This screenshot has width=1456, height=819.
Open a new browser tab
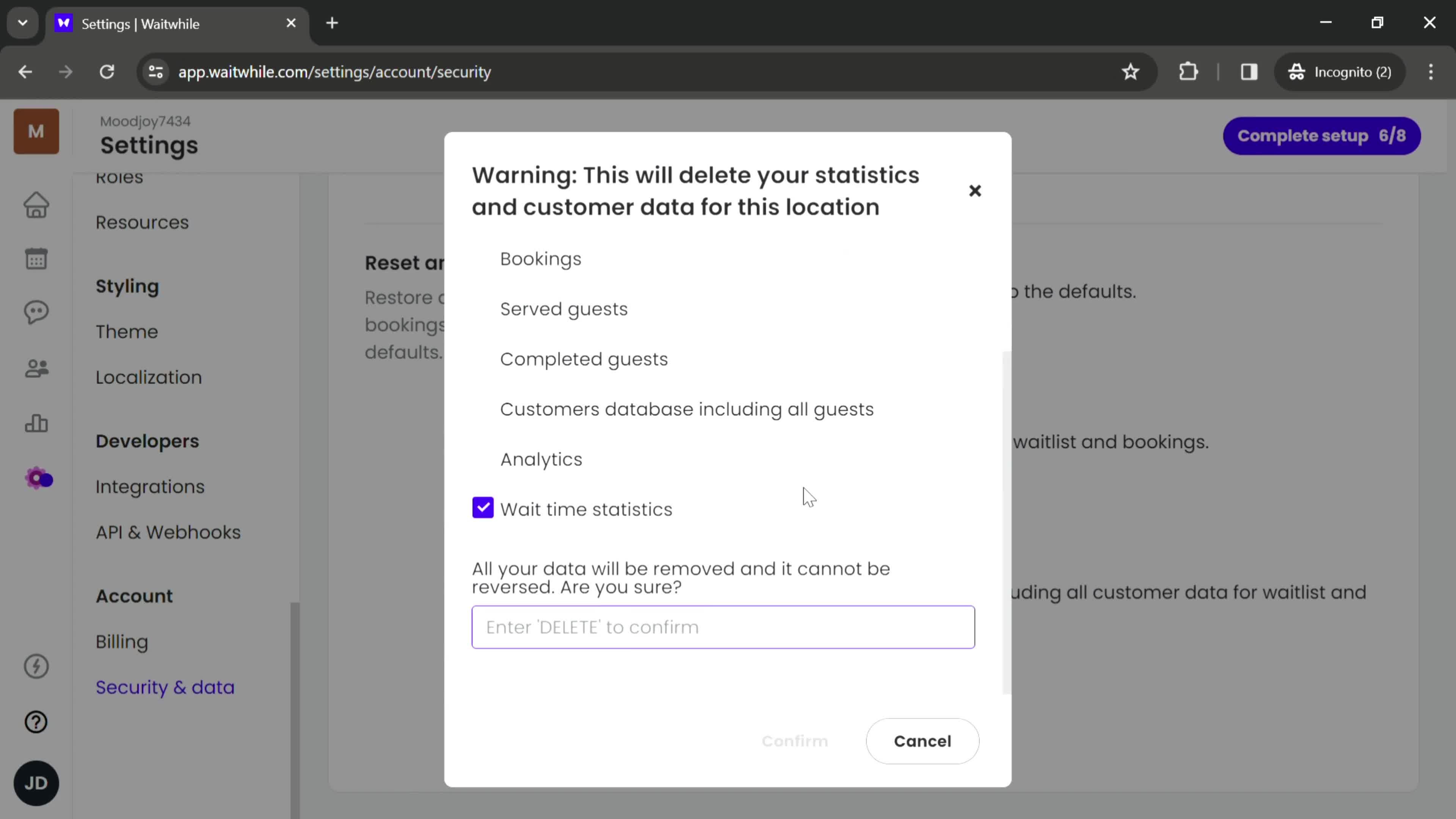[x=333, y=23]
